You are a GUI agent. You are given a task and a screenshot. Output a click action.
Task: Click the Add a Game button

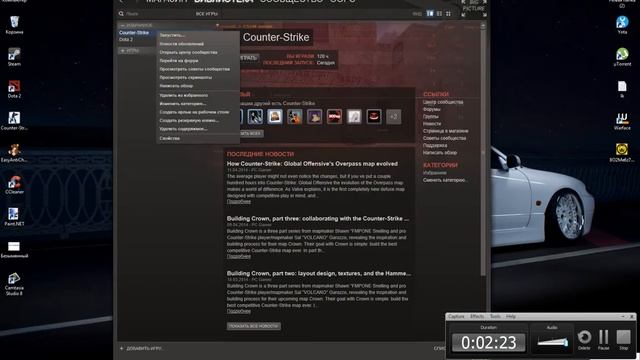tap(141, 349)
